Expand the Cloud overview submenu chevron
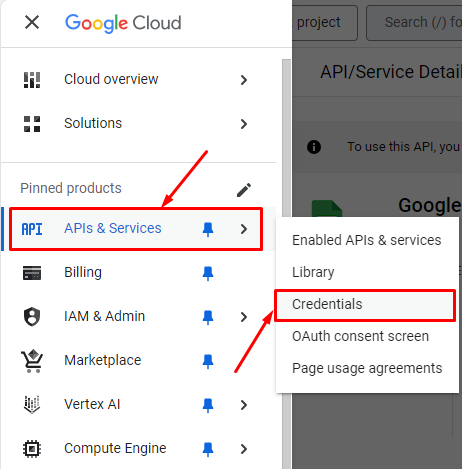Image resolution: width=462 pixels, height=469 pixels. point(244,80)
